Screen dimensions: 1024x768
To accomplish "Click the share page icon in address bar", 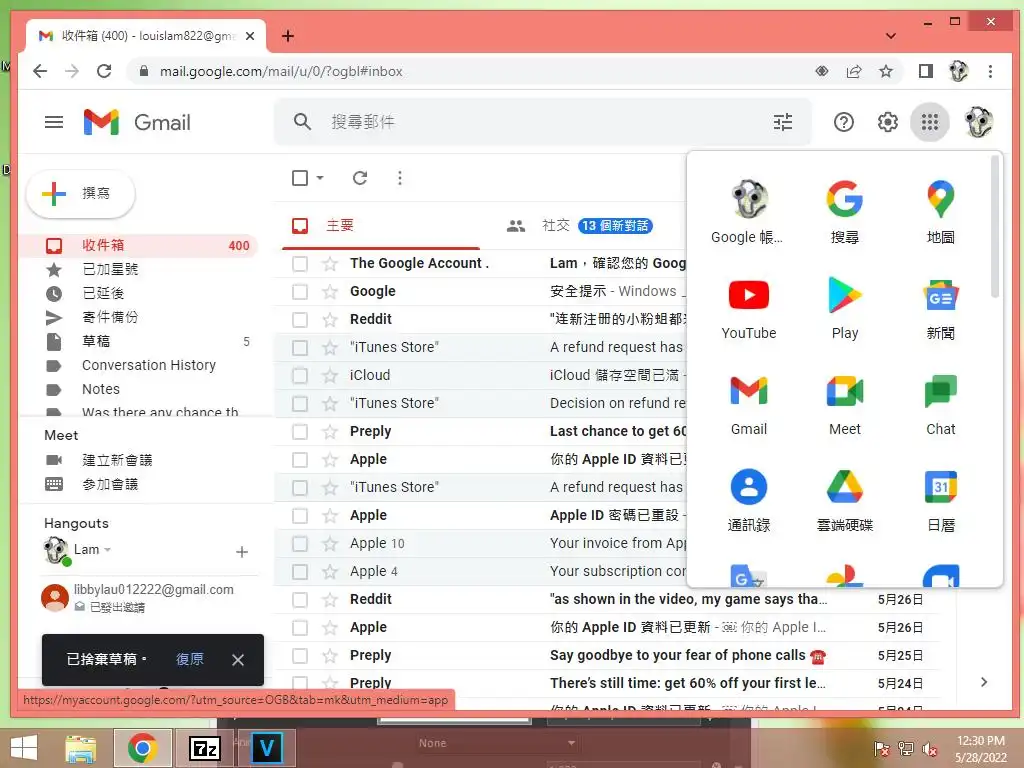I will pos(854,71).
